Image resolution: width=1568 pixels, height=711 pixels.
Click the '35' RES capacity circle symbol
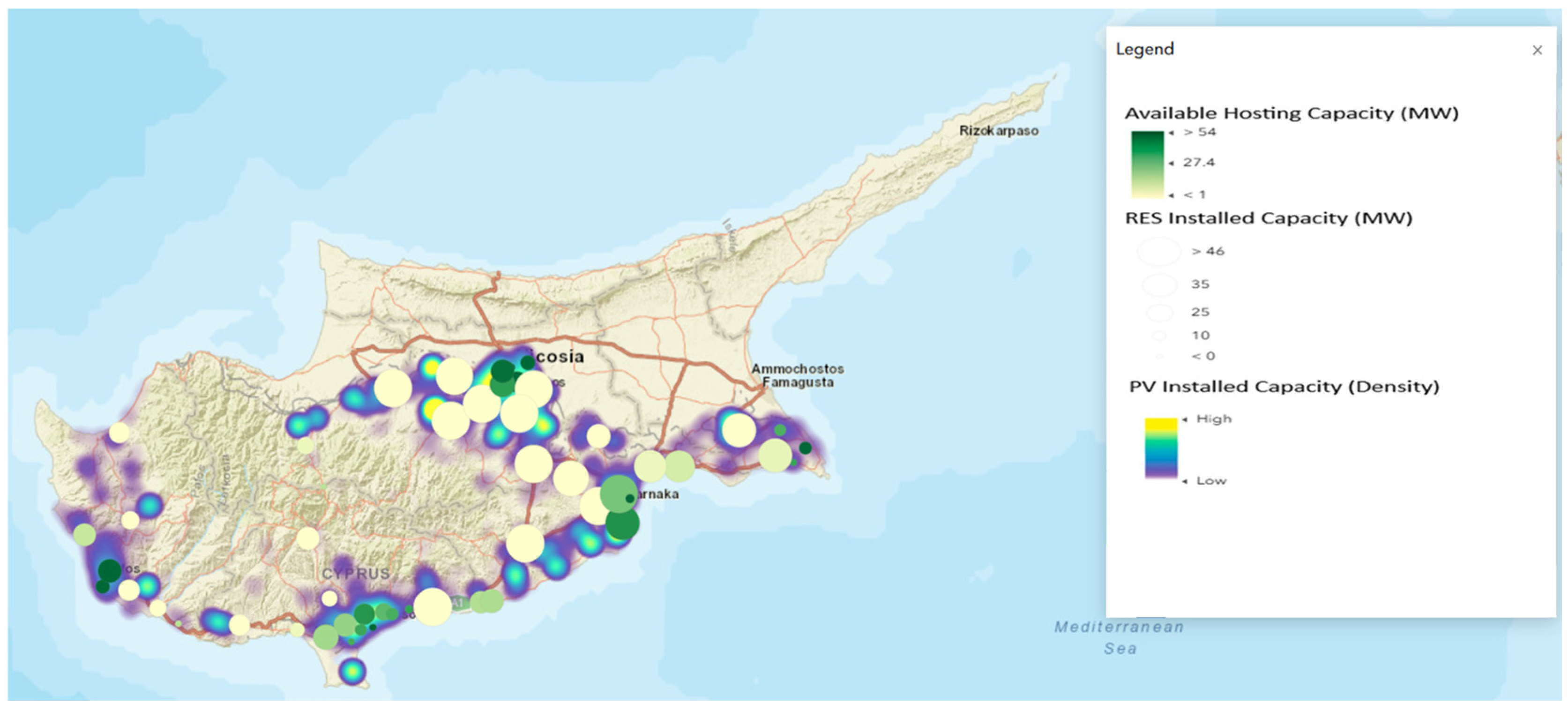pyautogui.click(x=1159, y=284)
